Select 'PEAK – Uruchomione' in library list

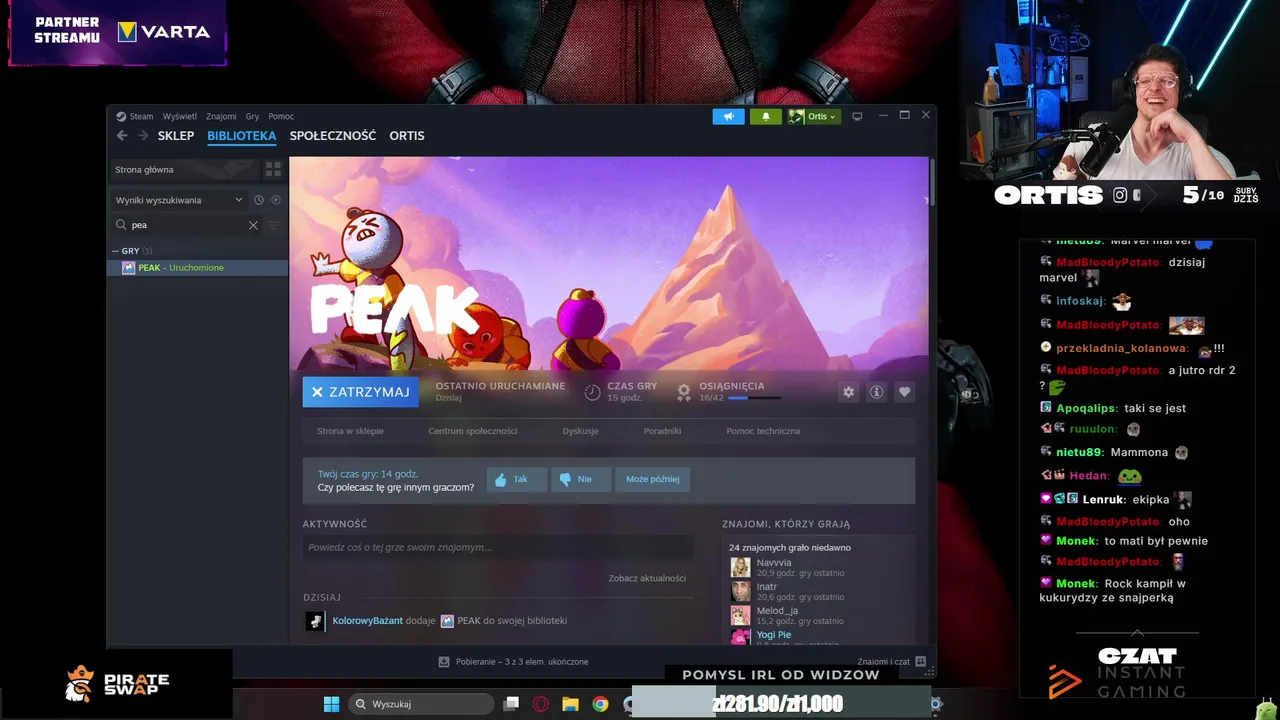[198, 268]
